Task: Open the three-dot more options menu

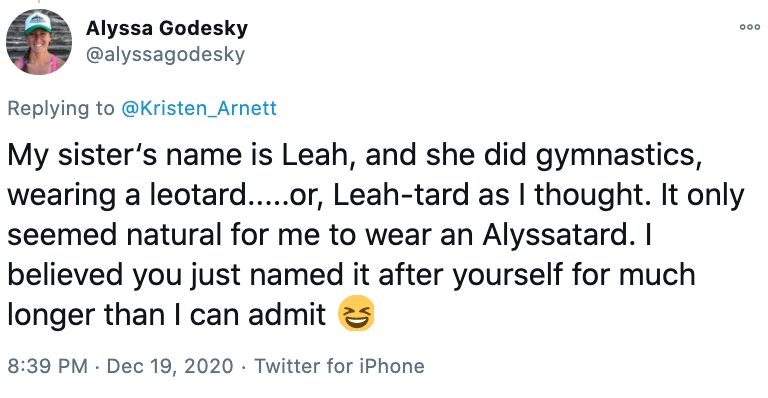Action: click(x=750, y=27)
